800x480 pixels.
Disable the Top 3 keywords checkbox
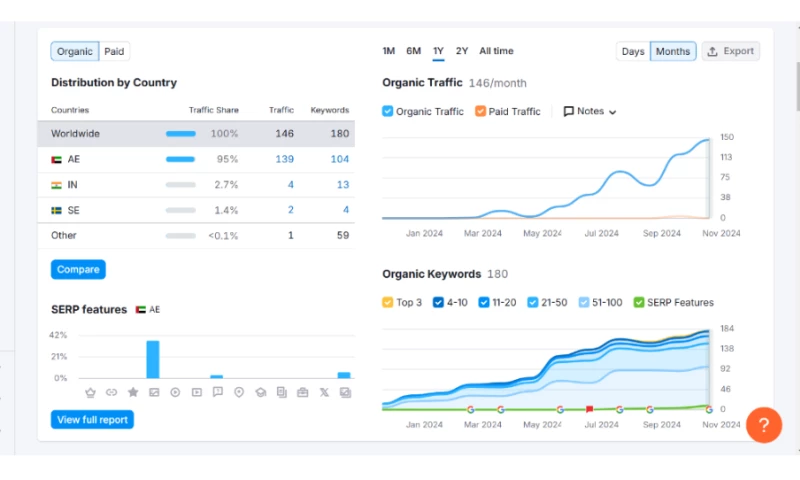point(388,302)
